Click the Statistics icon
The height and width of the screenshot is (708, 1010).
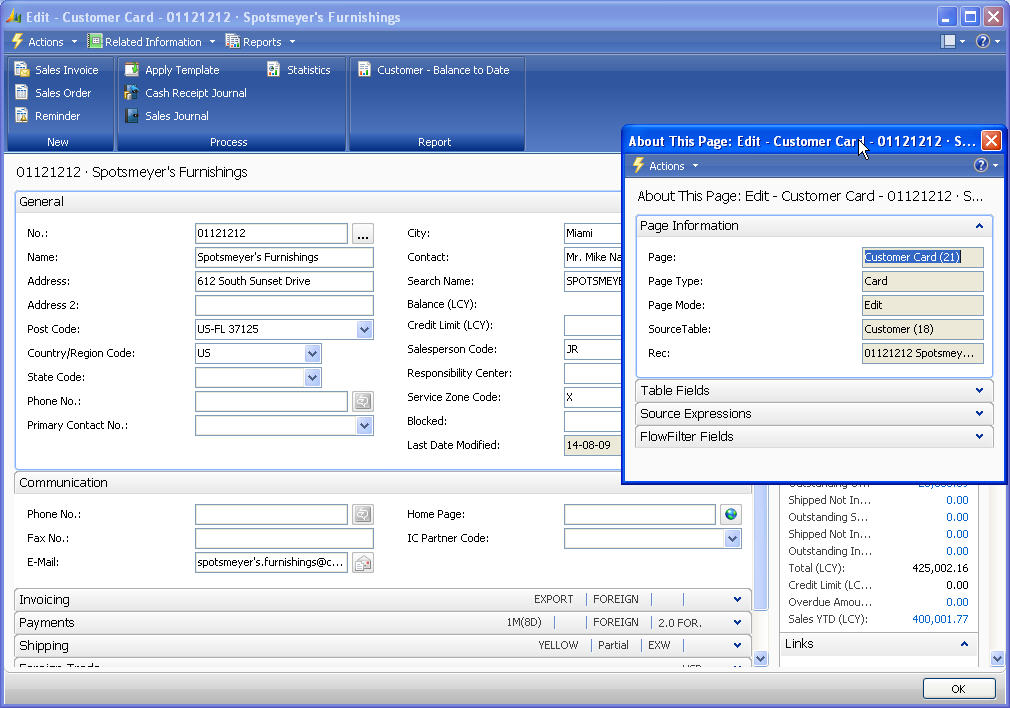point(274,70)
